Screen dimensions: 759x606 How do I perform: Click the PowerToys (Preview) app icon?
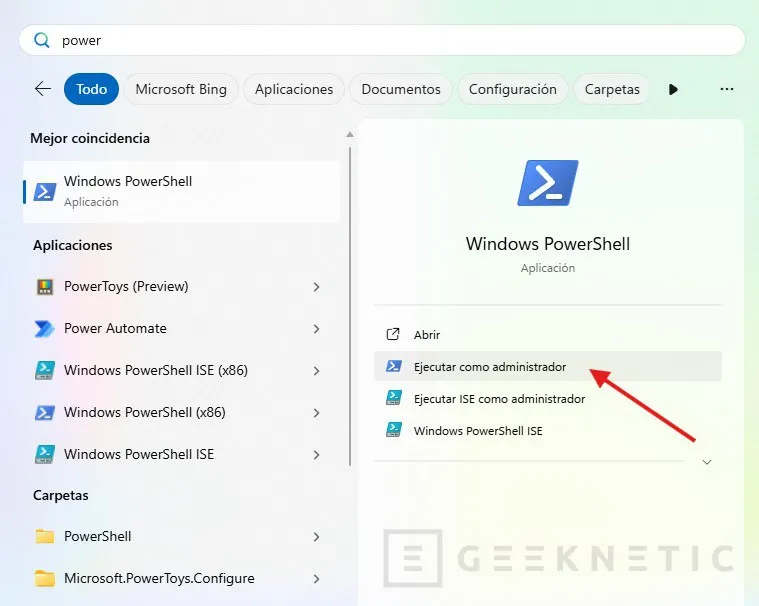coord(45,287)
